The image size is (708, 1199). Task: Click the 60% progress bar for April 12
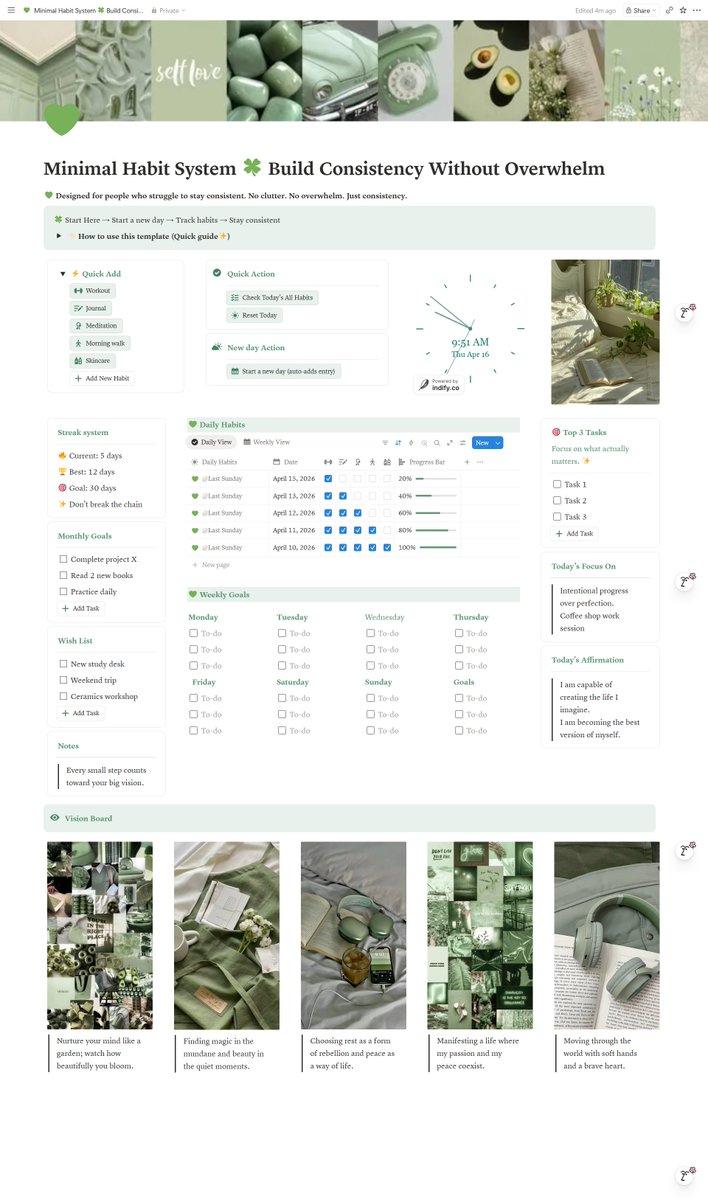[437, 513]
